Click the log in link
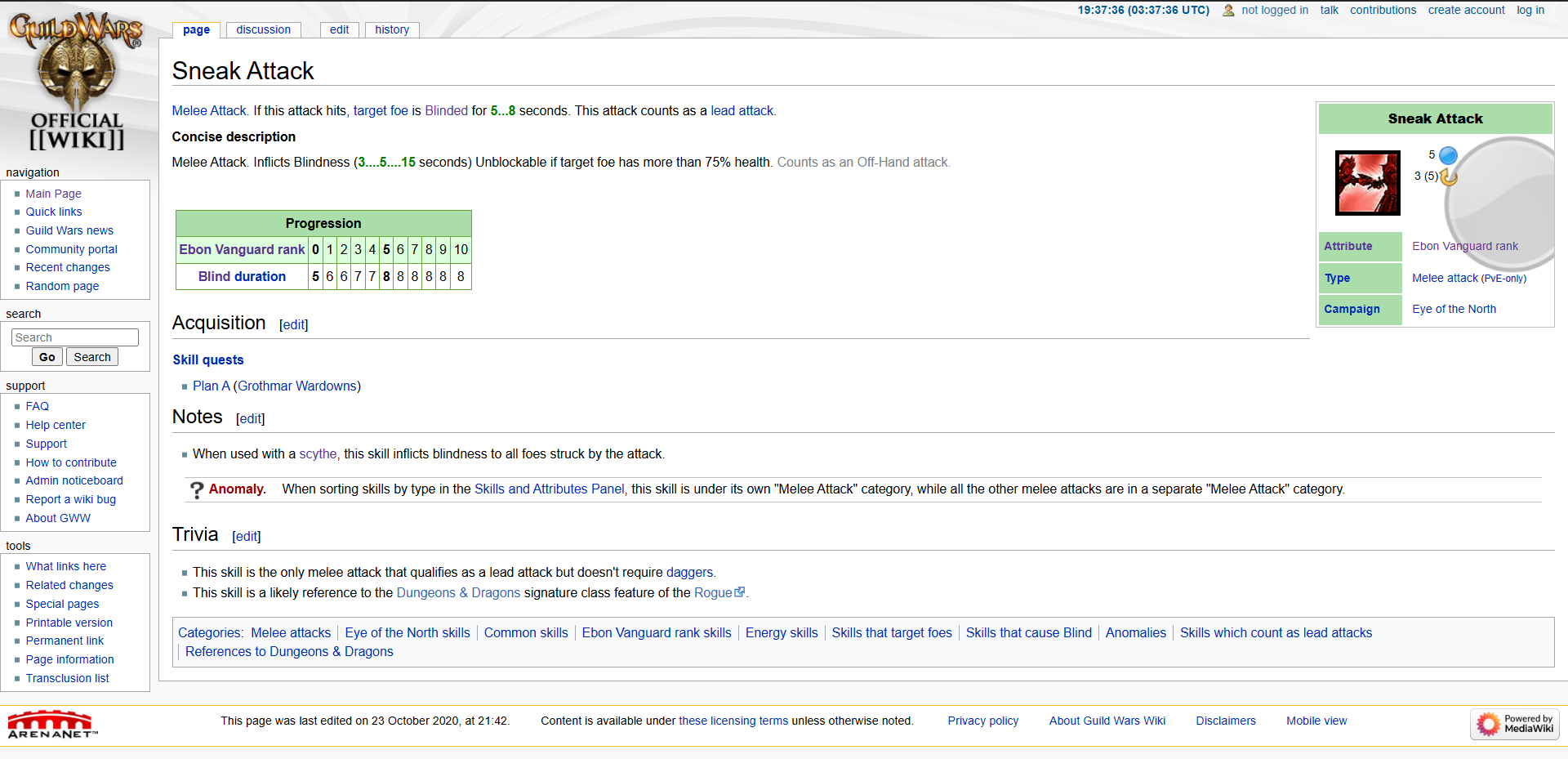This screenshot has width=1568, height=759. click(1530, 10)
